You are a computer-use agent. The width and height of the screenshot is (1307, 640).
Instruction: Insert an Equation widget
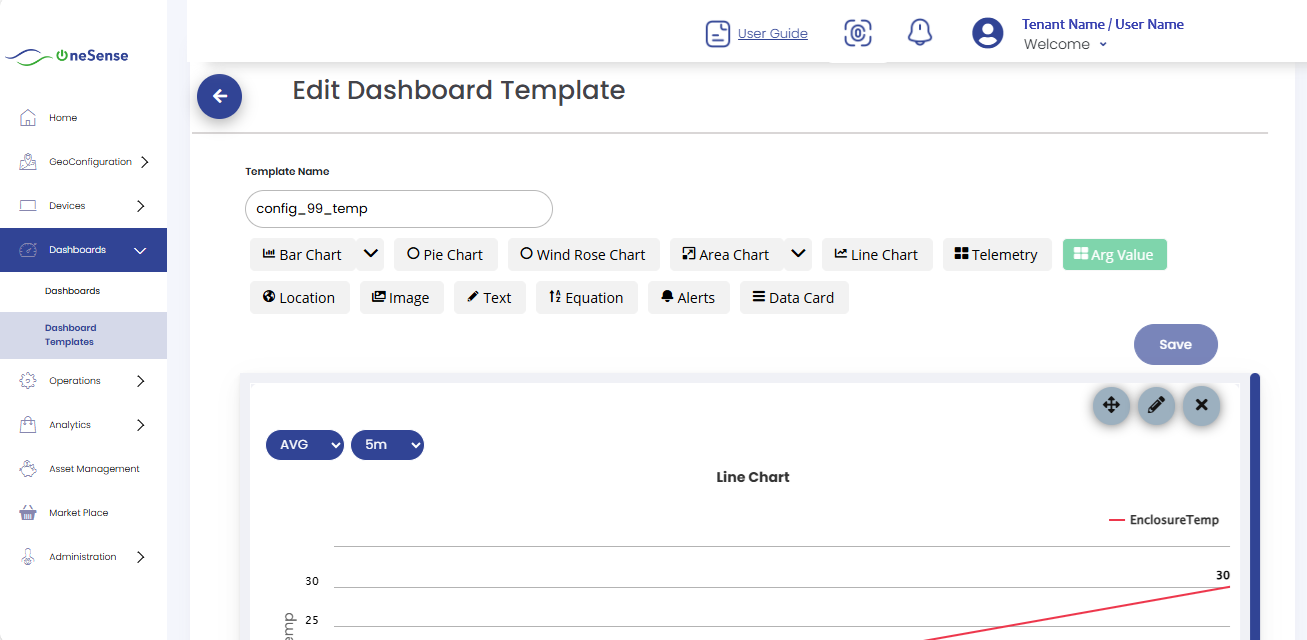(587, 297)
